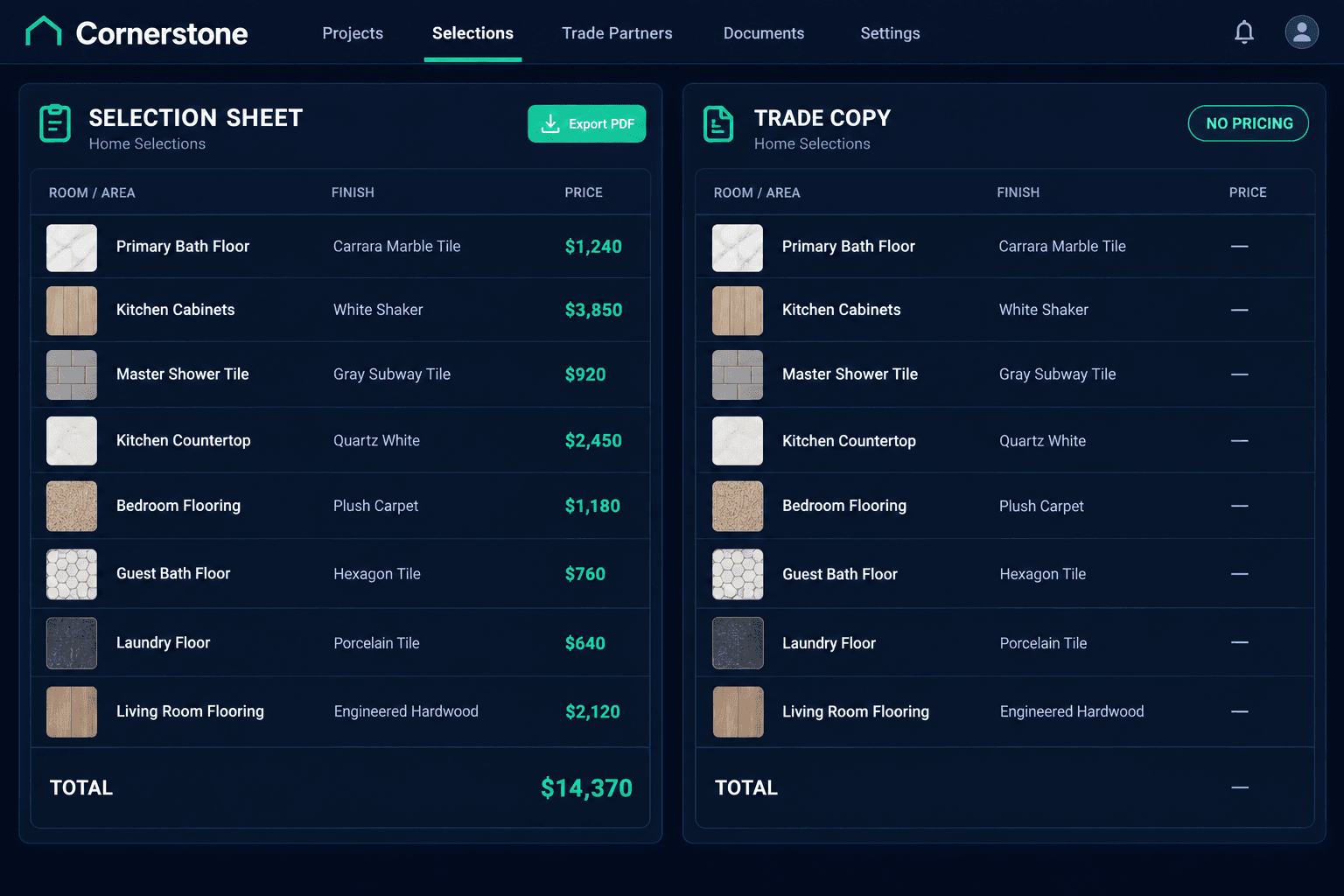Click Engineered Hardwood in Trade Copy
1344x896 pixels.
(1072, 711)
